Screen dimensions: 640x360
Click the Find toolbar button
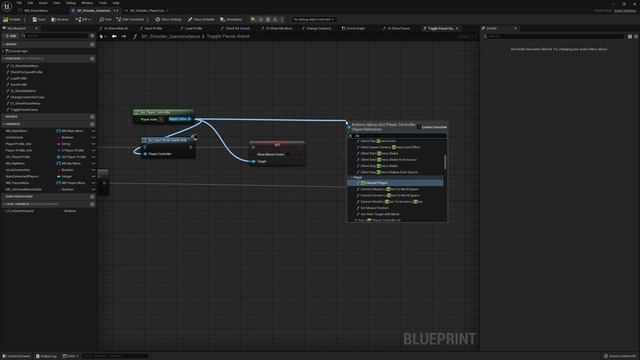coord(105,19)
